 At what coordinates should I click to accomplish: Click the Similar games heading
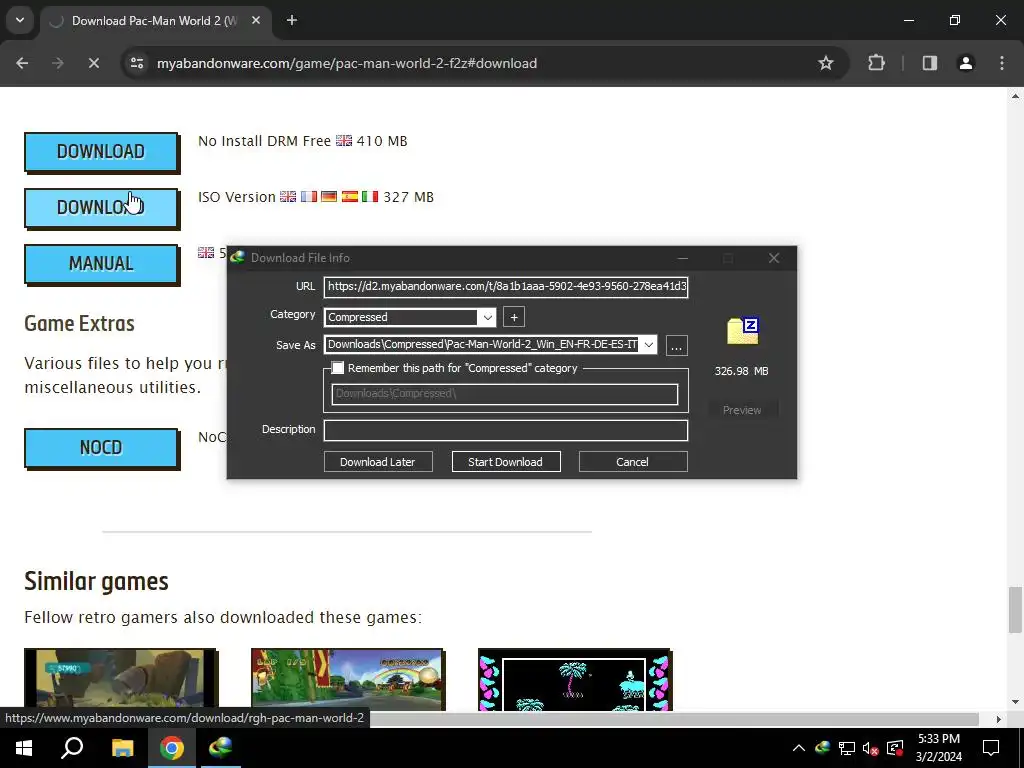tap(97, 581)
